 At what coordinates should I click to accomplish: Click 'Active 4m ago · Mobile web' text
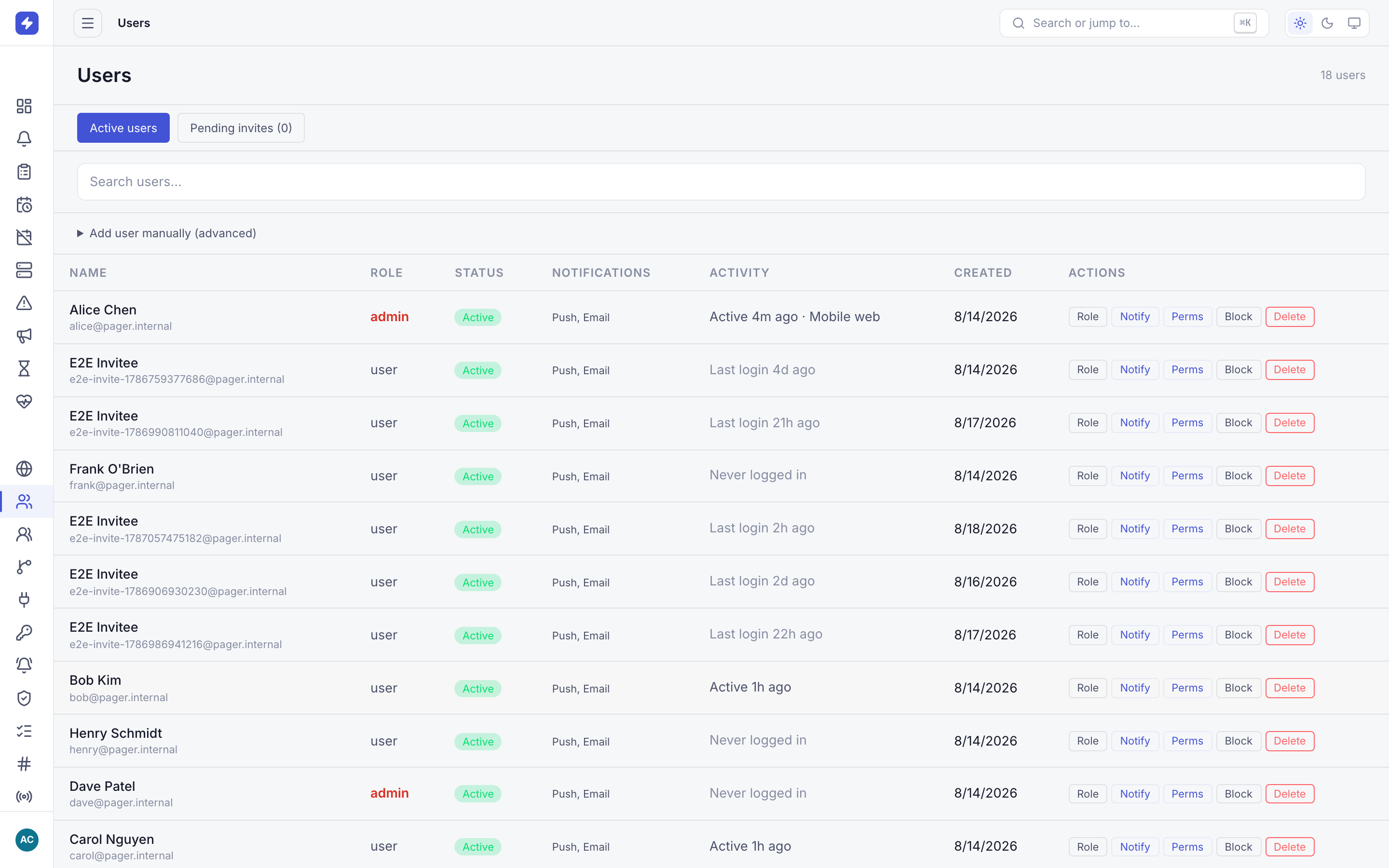pyautogui.click(x=794, y=317)
